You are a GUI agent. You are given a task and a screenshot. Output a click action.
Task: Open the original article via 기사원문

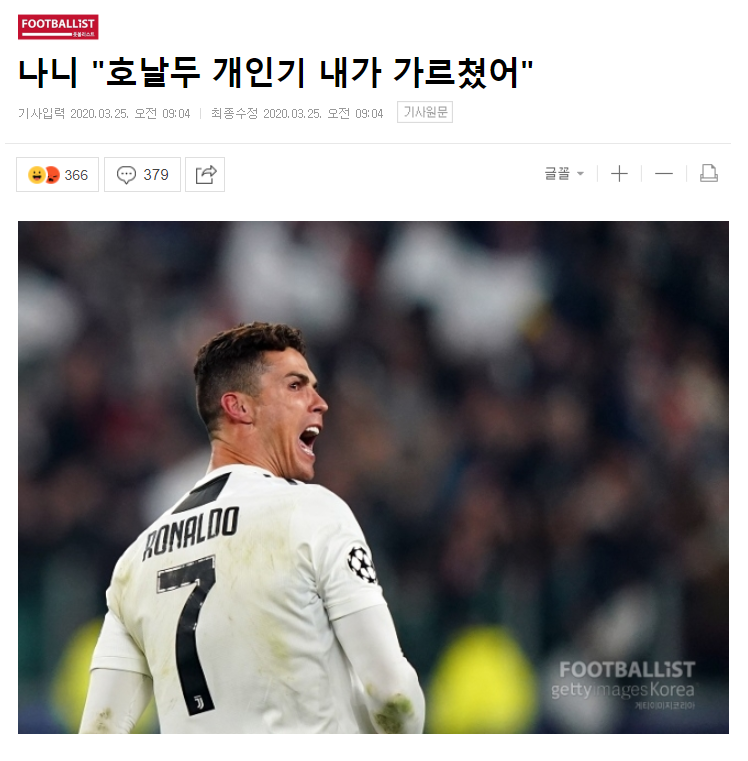click(425, 112)
